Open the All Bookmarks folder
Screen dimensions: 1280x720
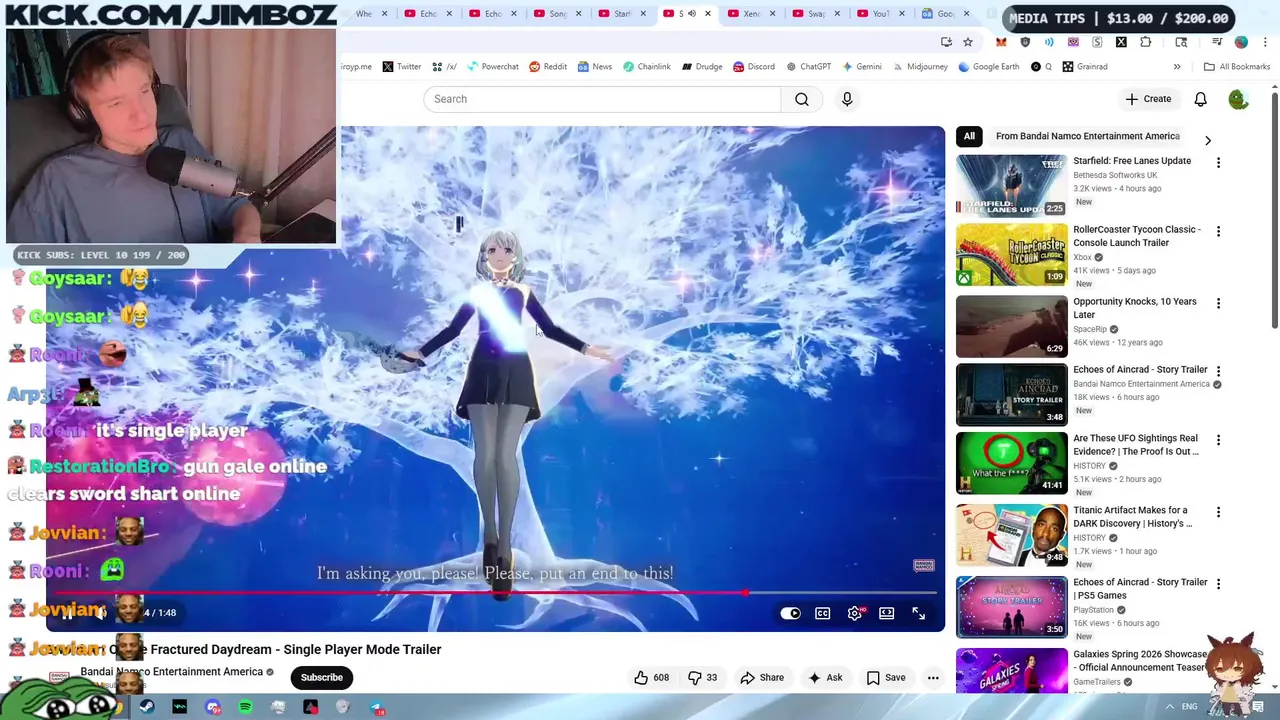(x=1237, y=67)
